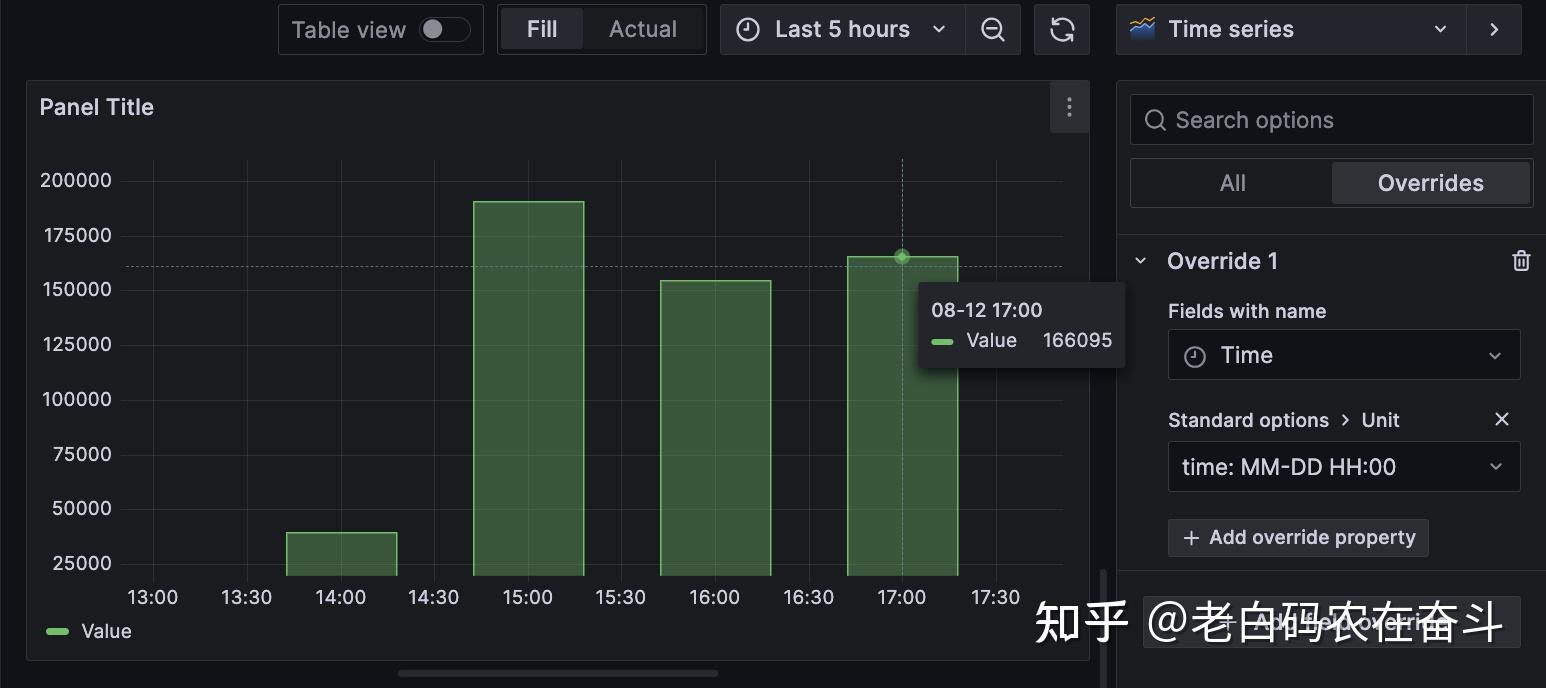The image size is (1546, 688).
Task: Open the time: MM-DD HH:00 unit dropdown
Action: coord(1343,466)
